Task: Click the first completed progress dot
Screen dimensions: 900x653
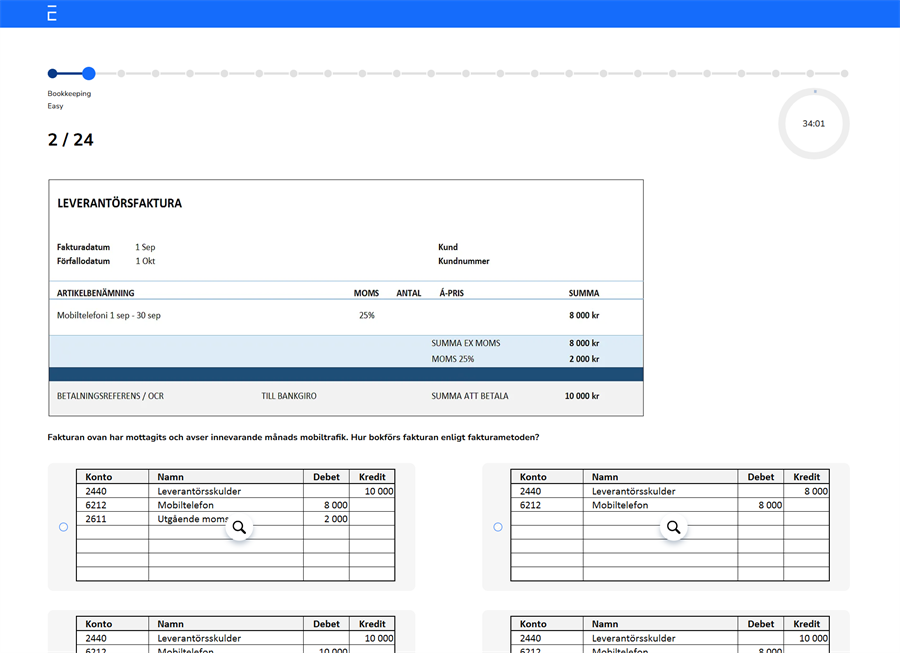Action: 50,73
